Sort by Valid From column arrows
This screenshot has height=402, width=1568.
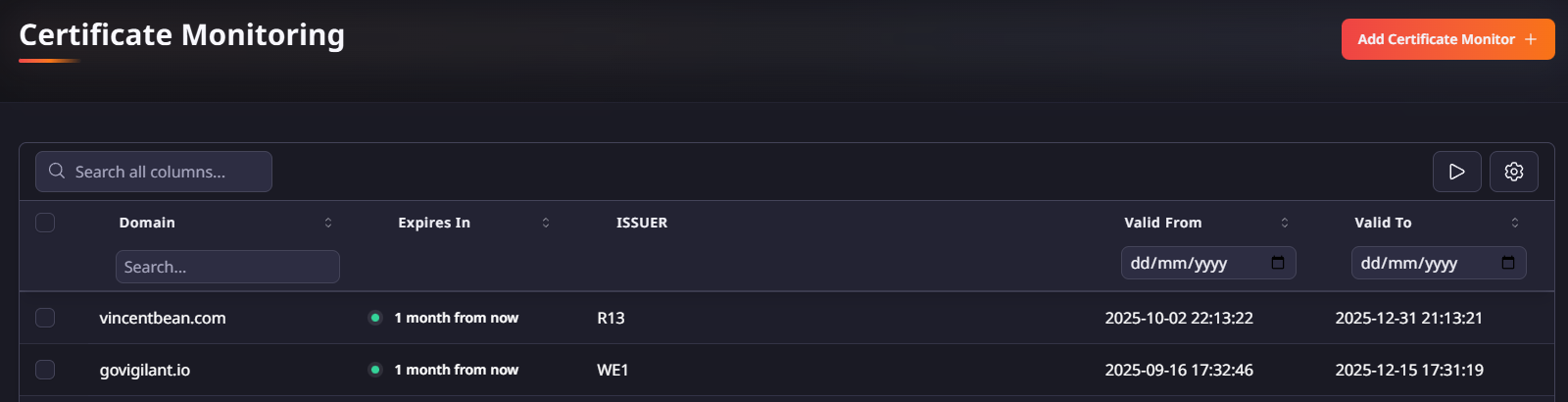pos(1285,223)
